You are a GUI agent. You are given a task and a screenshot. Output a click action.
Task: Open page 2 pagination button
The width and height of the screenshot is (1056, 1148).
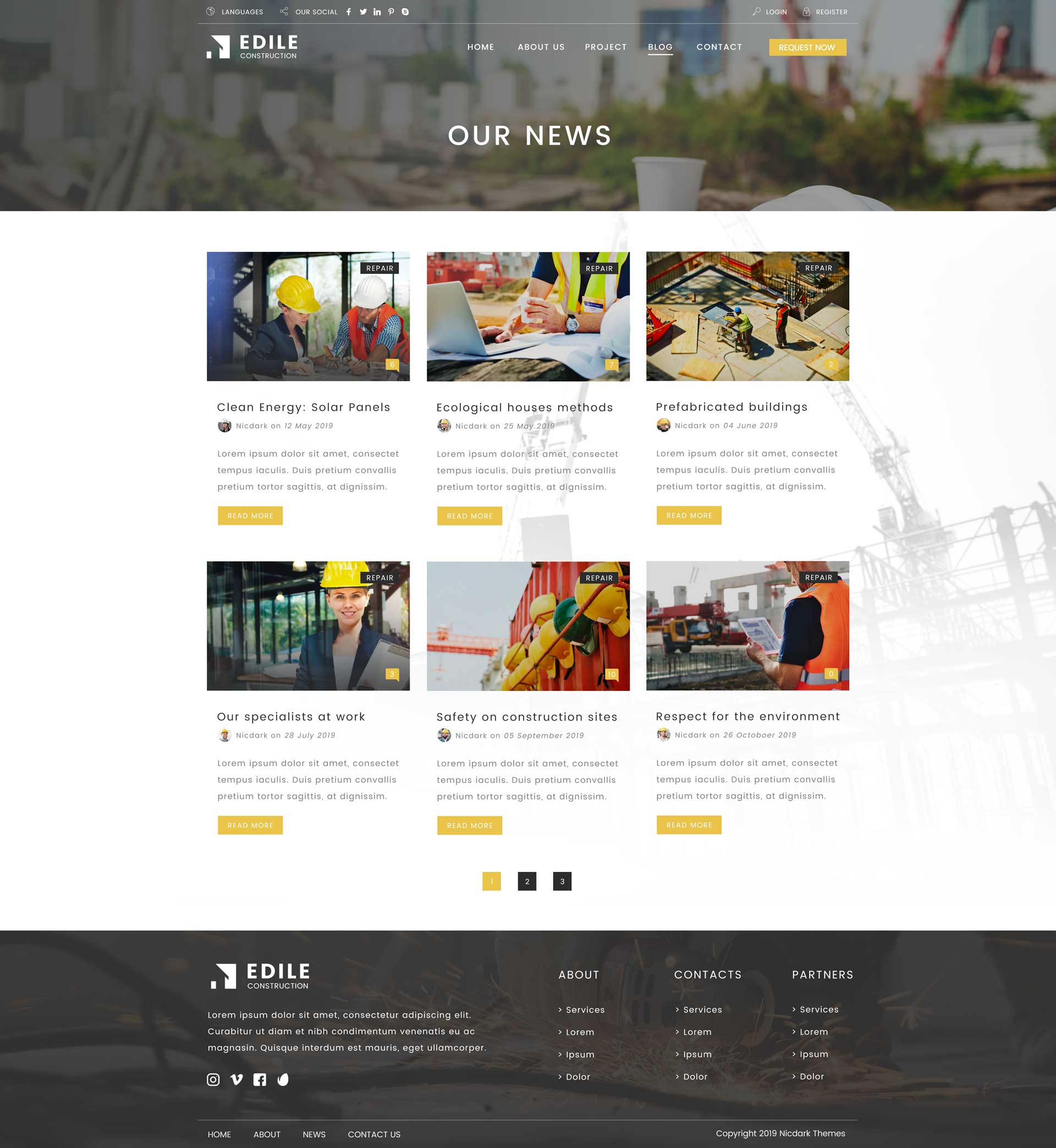528,881
